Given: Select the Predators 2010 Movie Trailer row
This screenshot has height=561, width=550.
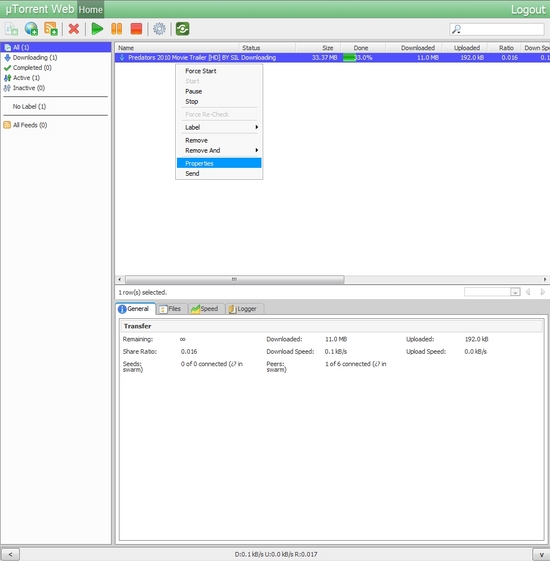Looking at the screenshot, I should [x=332, y=58].
